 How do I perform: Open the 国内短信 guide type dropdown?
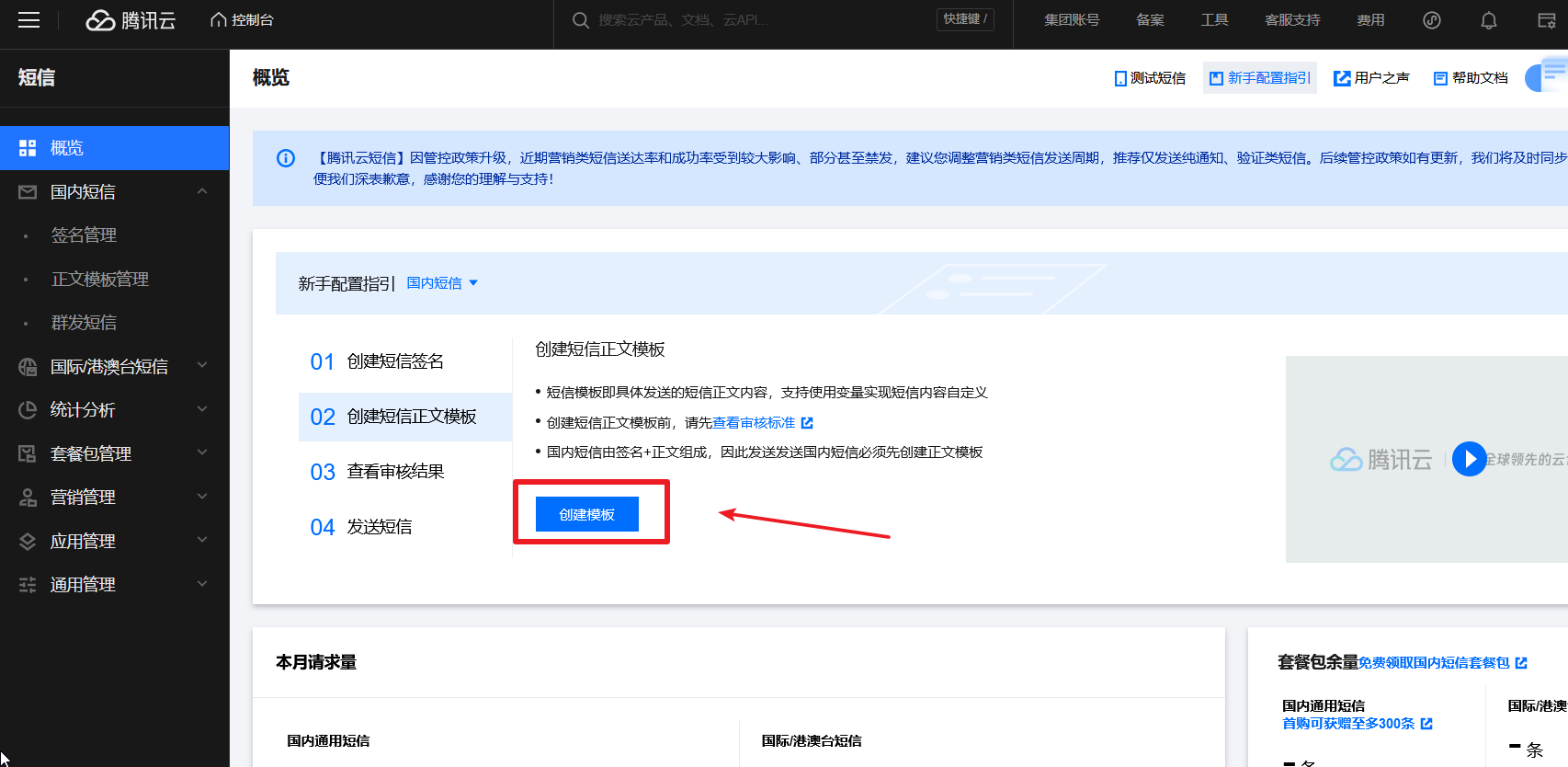(442, 283)
